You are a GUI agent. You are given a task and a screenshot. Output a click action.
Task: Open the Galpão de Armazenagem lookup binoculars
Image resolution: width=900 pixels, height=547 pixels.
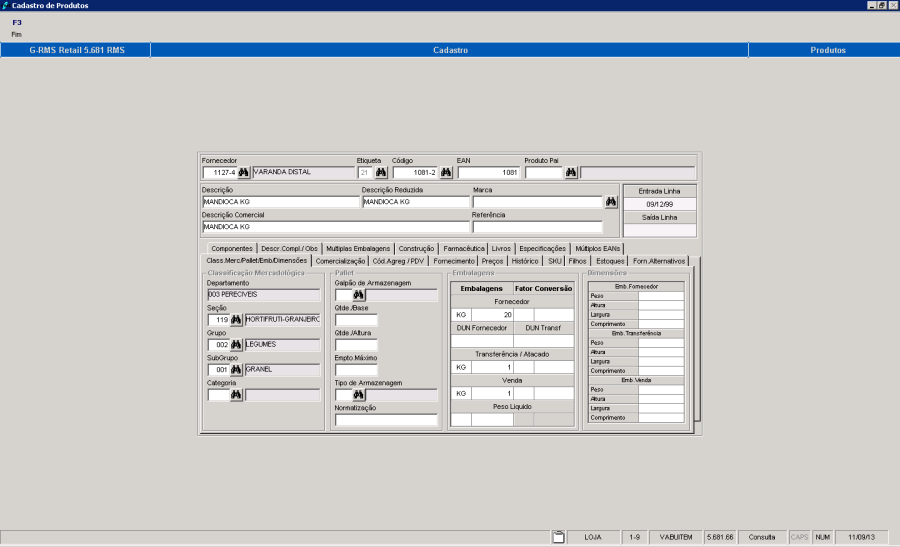point(358,295)
